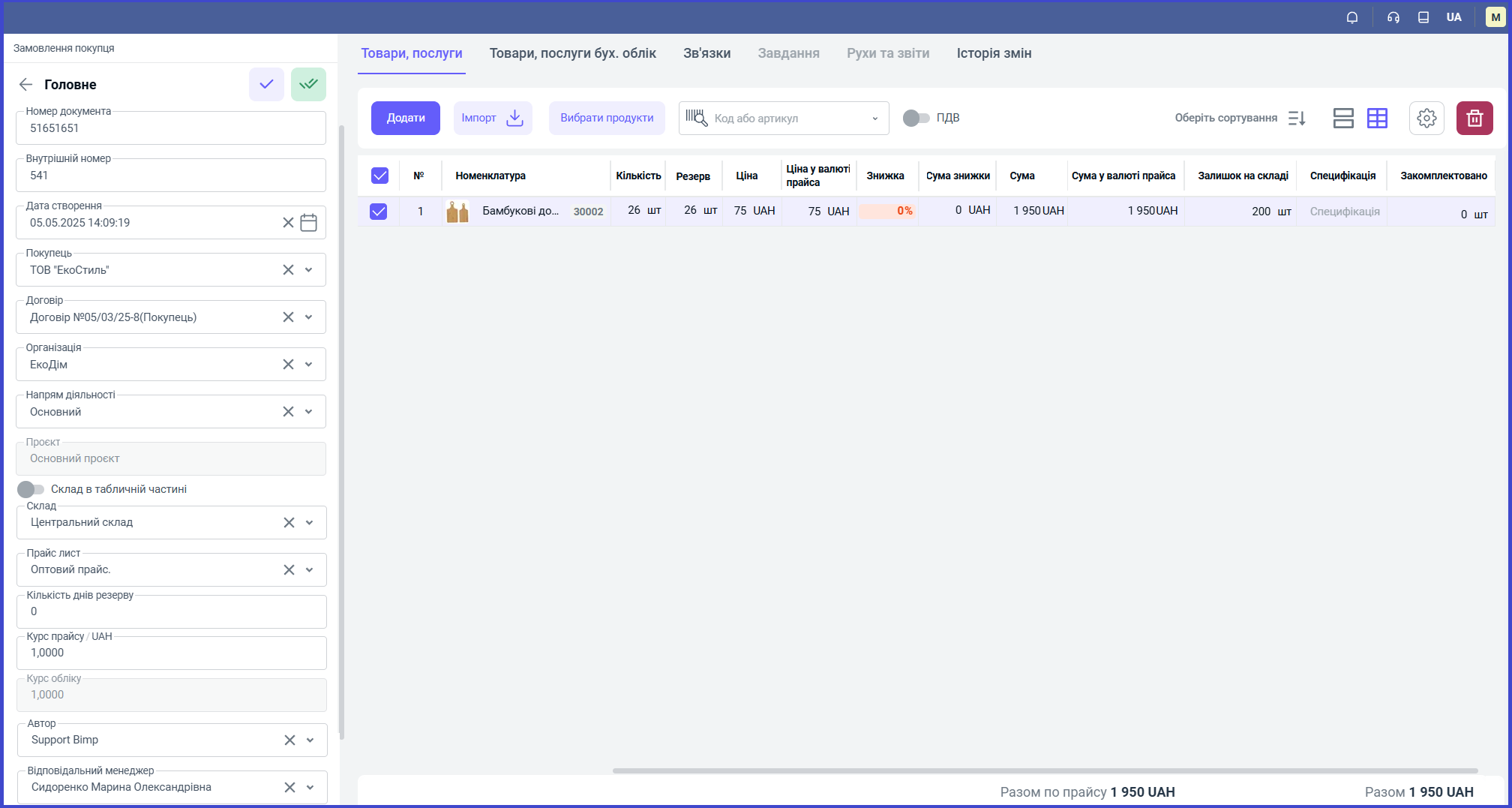Viewport: 1512px width, 808px height.
Task: Click Оберіть сортування label
Action: 1225,118
